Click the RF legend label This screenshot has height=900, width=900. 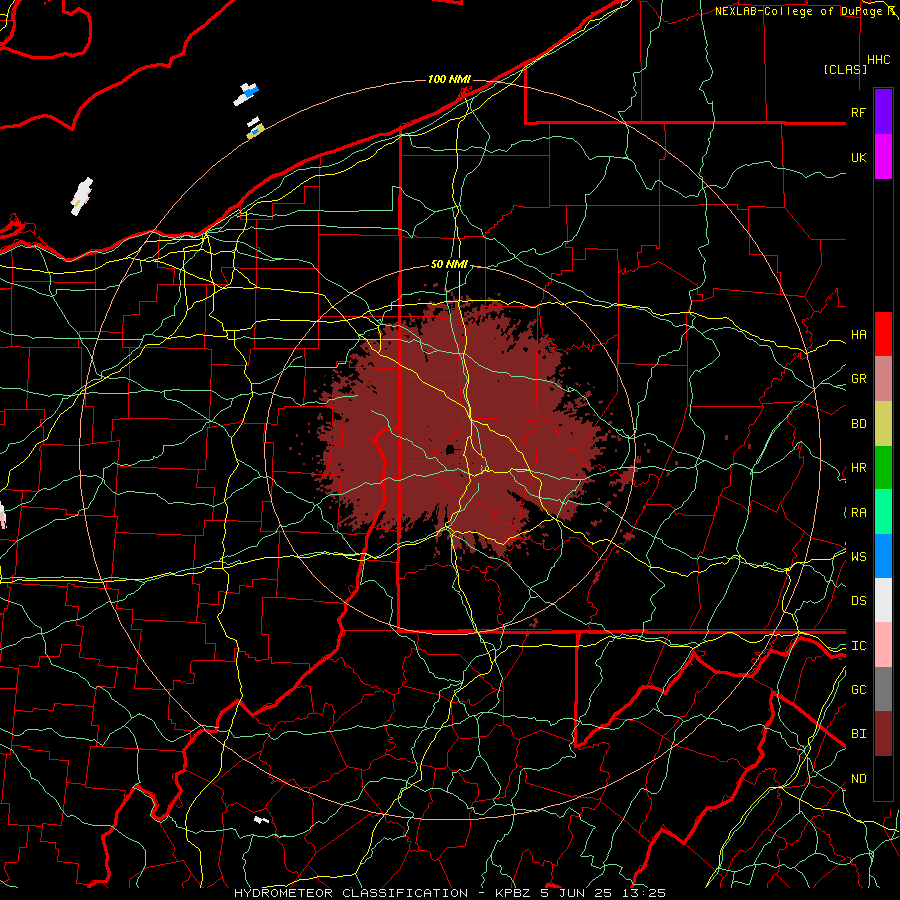858,112
